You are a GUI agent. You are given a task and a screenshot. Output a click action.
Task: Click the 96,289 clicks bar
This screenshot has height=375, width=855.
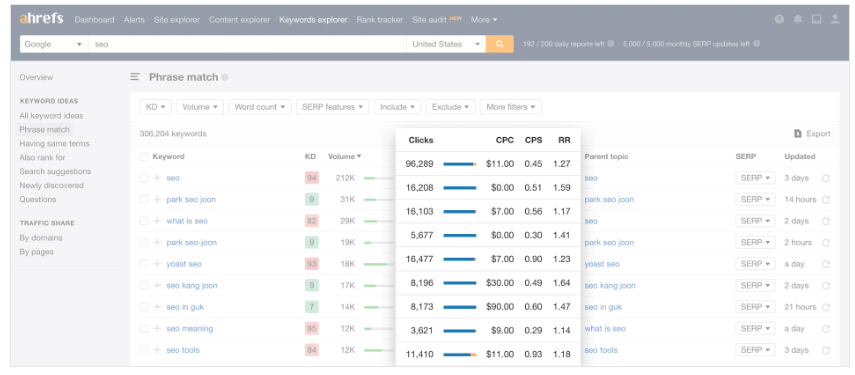[460, 164]
